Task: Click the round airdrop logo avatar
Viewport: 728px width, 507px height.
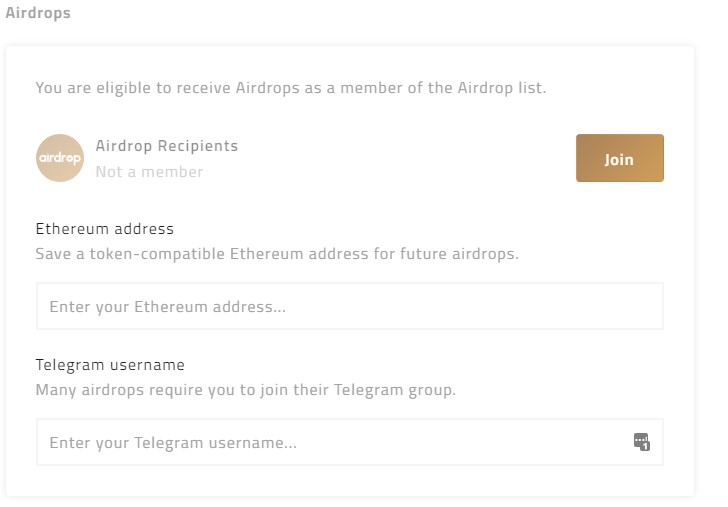Action: (60, 158)
